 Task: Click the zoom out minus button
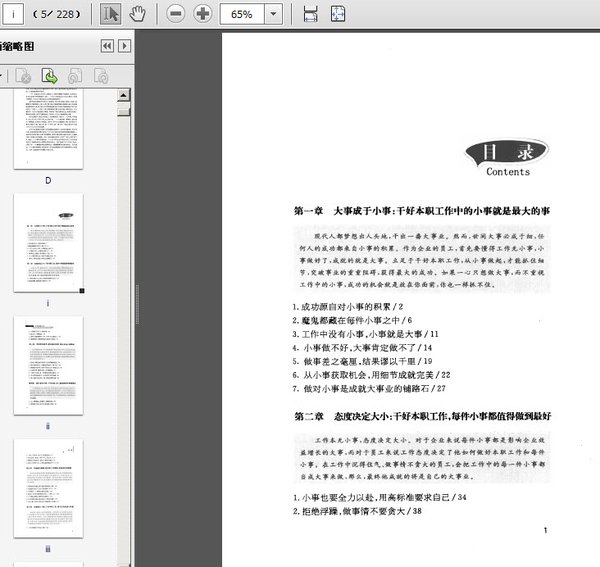176,14
